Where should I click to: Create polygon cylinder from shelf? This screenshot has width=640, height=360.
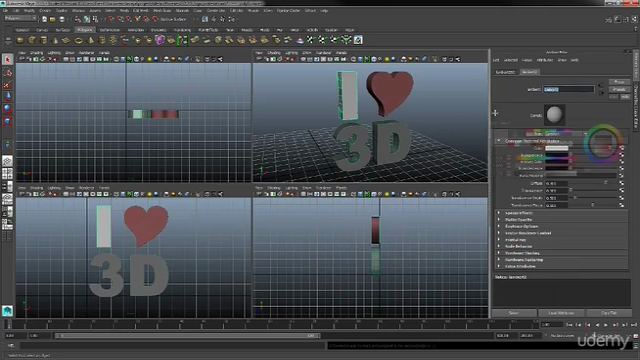pos(43,40)
